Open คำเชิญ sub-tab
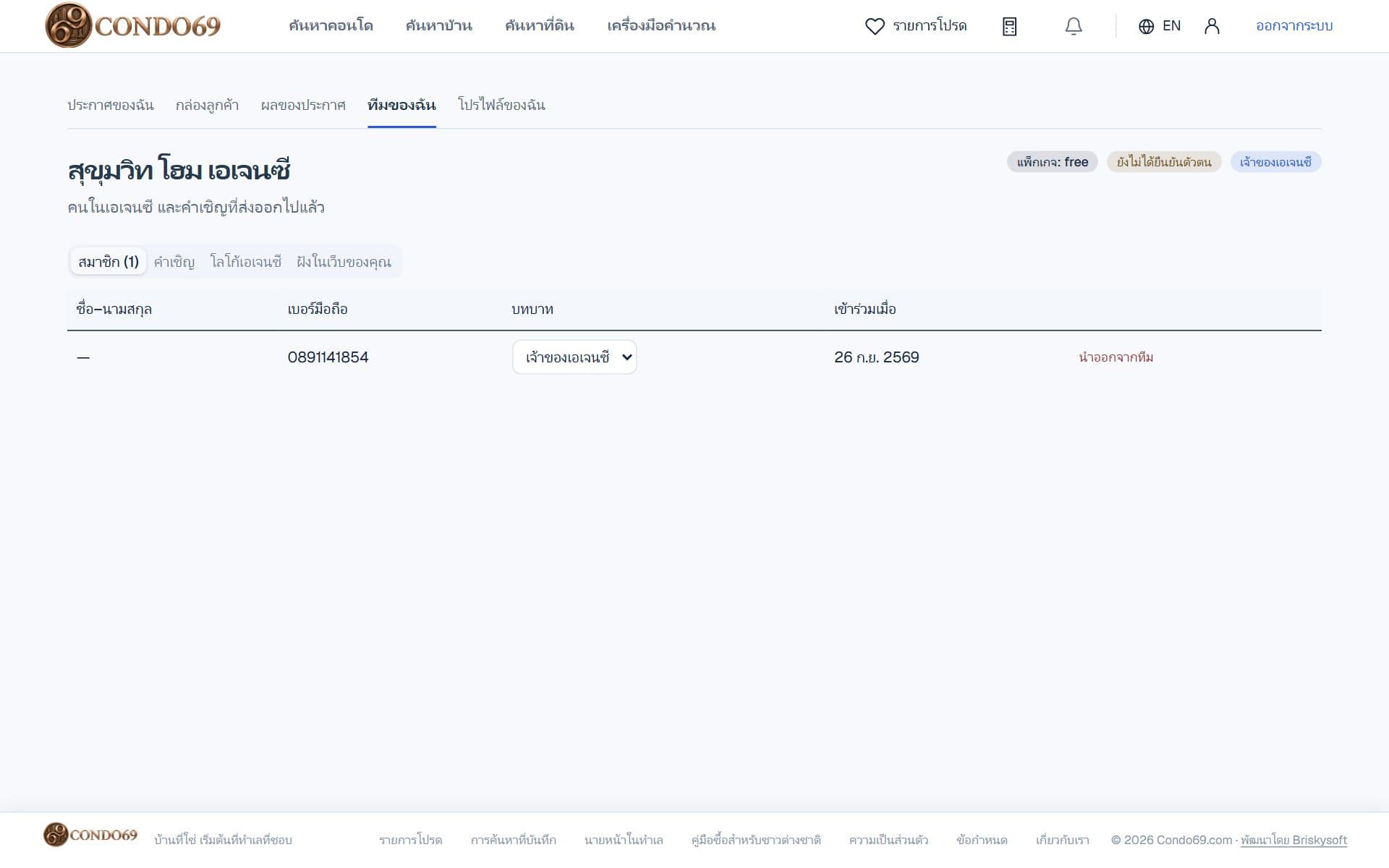1389x868 pixels. coord(174,262)
